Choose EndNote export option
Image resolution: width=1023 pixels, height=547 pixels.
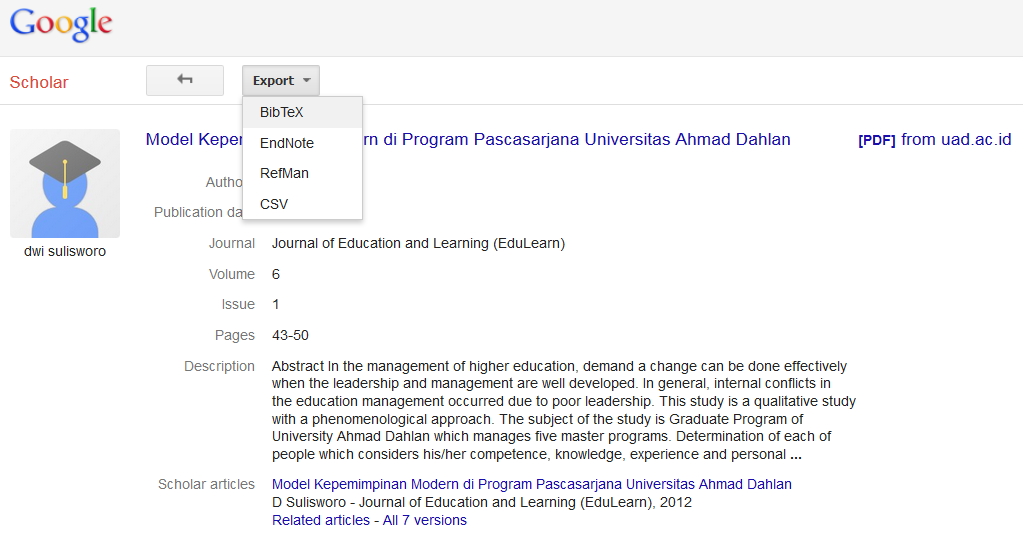(x=286, y=143)
